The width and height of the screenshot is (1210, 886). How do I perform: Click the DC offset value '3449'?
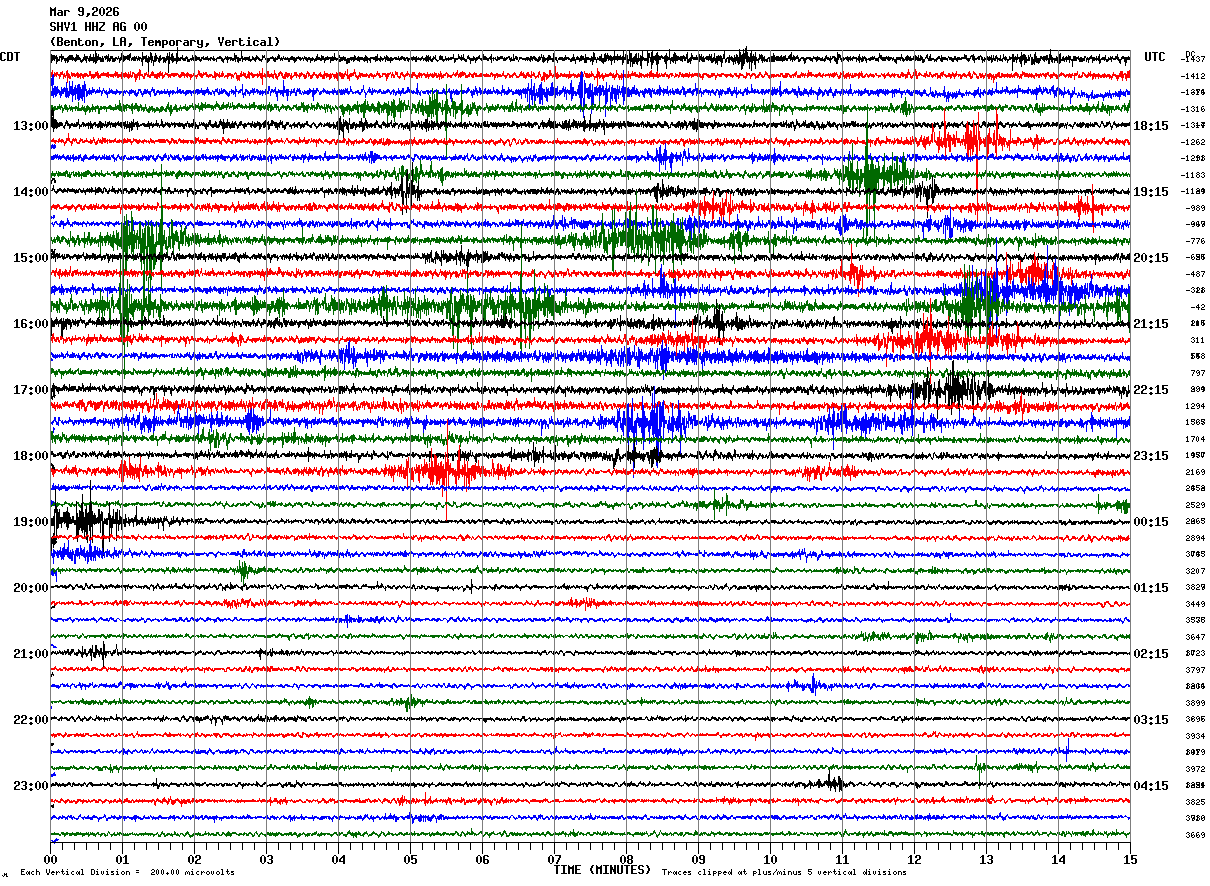click(x=1195, y=604)
